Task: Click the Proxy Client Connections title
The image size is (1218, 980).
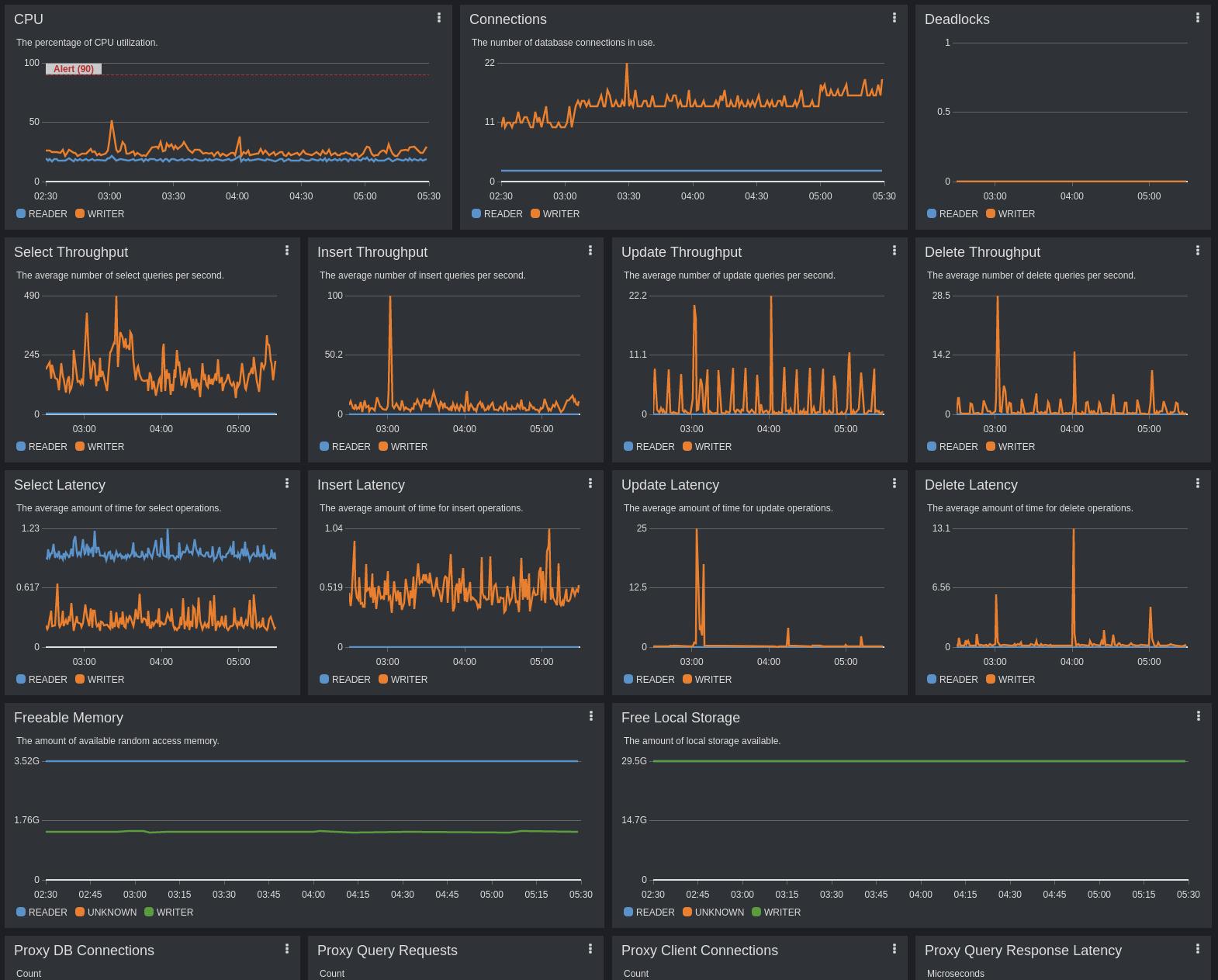Action: (x=699, y=951)
